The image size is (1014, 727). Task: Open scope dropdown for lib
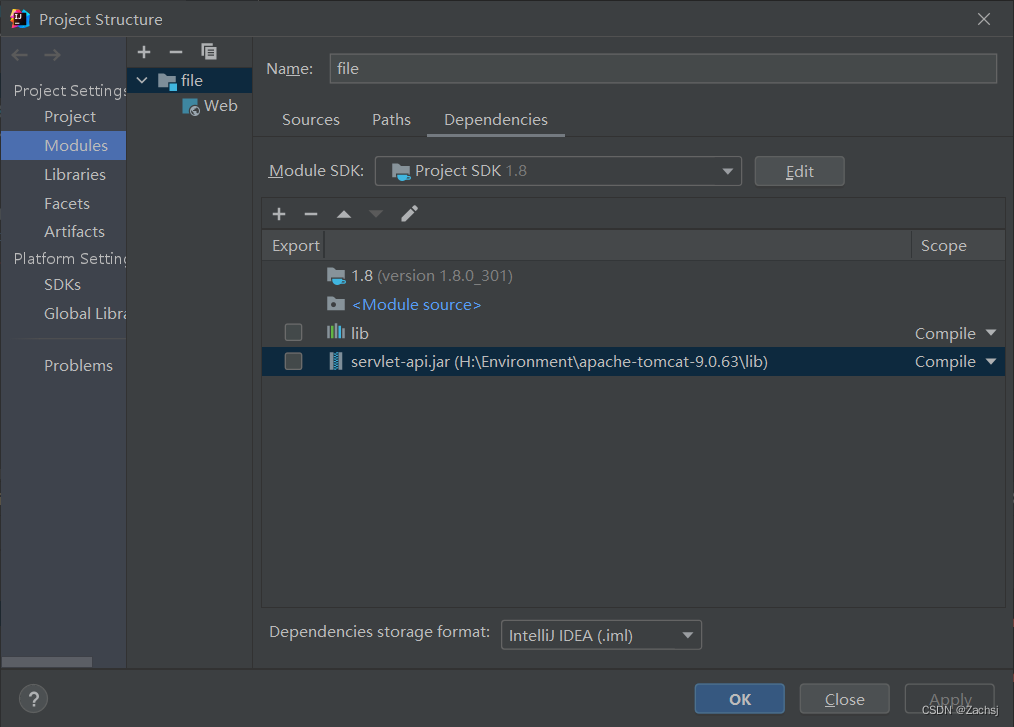991,333
